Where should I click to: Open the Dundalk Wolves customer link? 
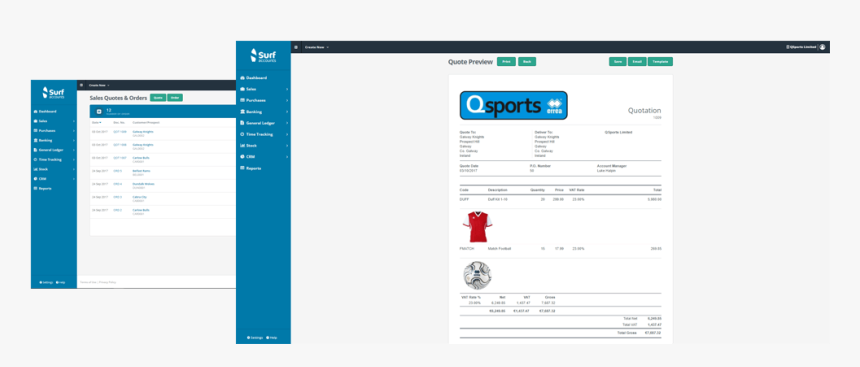tap(143, 184)
